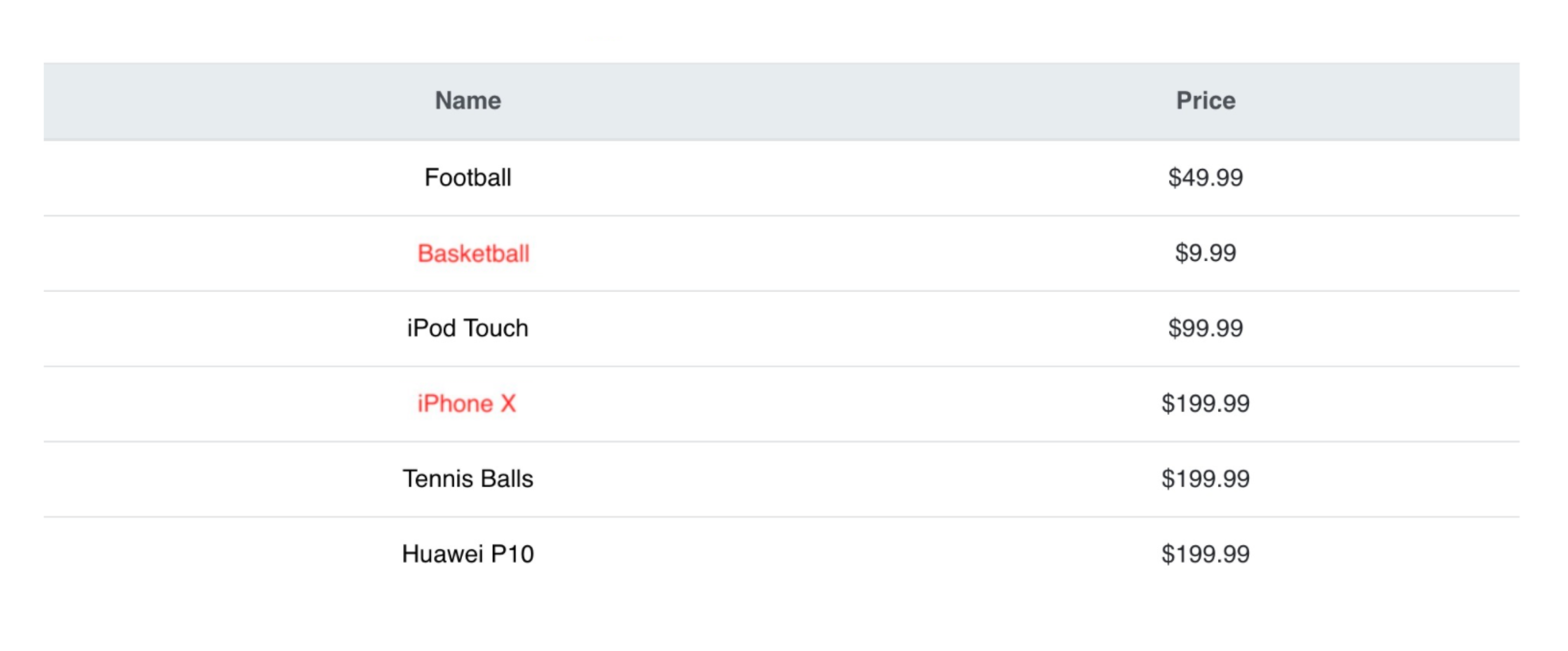
Task: Click the $49.99 Football price
Action: click(1205, 178)
